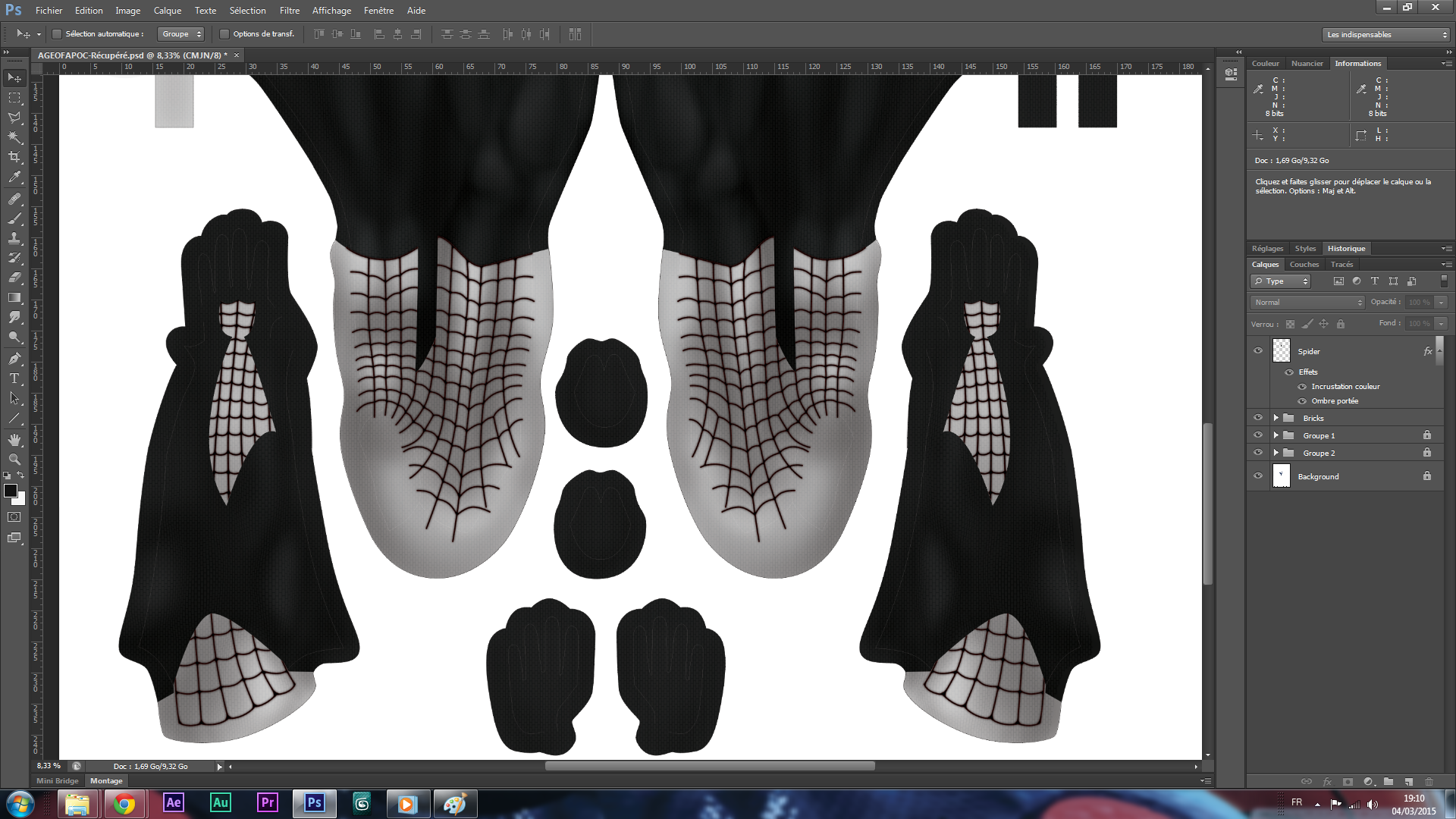Toggle Ombre portée effect visibility
The image size is (1456, 819).
(x=1302, y=401)
